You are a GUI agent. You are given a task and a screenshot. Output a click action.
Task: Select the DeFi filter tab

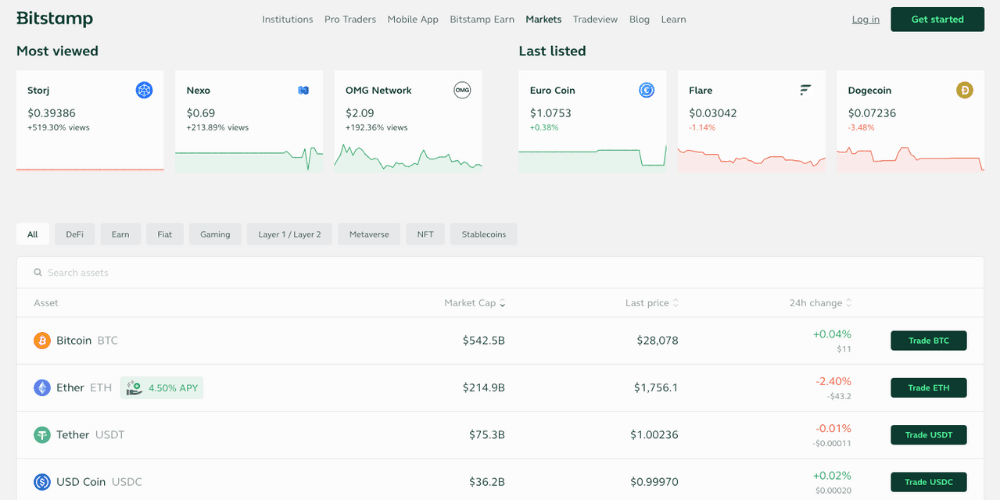click(75, 234)
